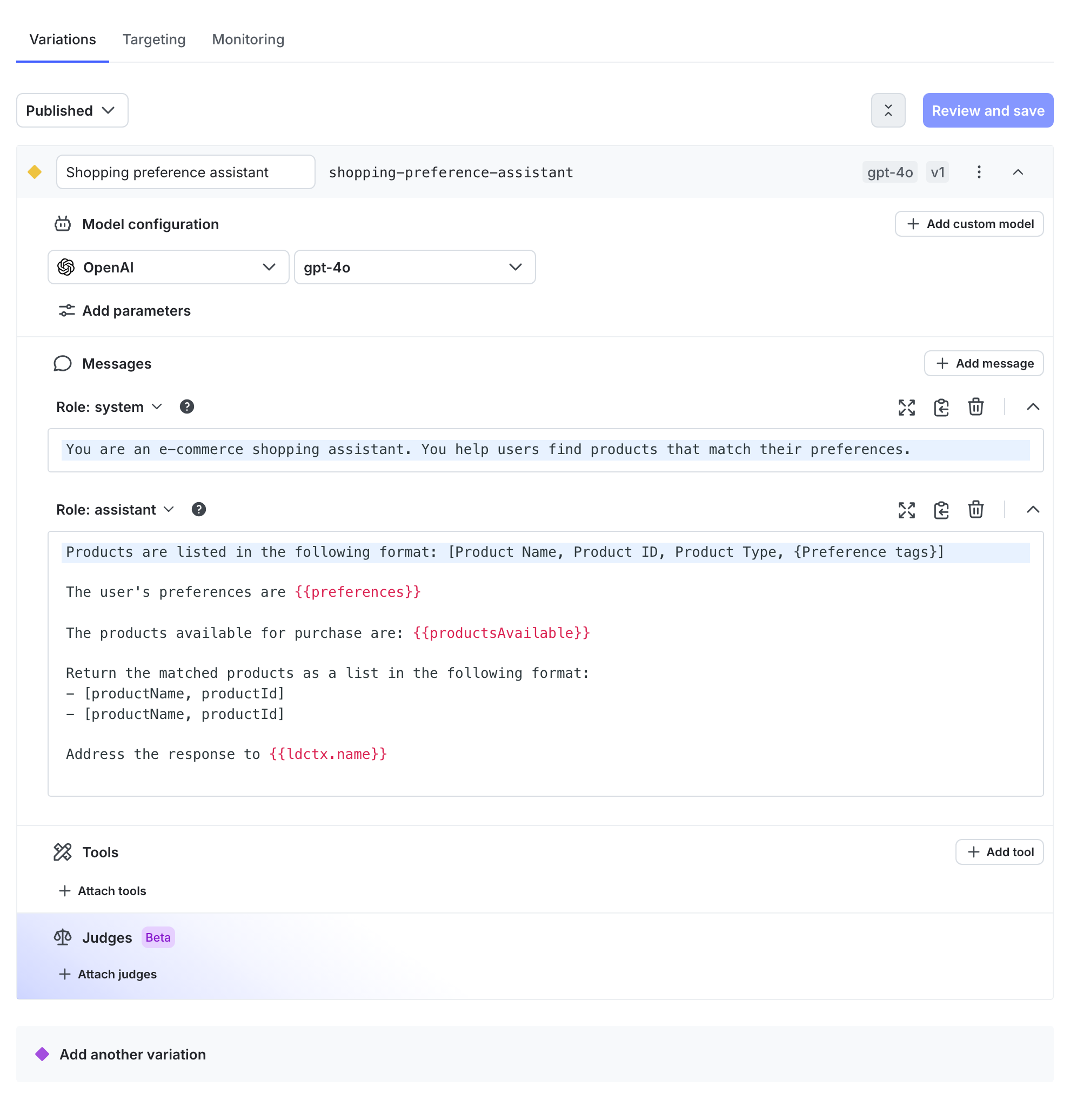Click Add custom model

click(x=968, y=224)
